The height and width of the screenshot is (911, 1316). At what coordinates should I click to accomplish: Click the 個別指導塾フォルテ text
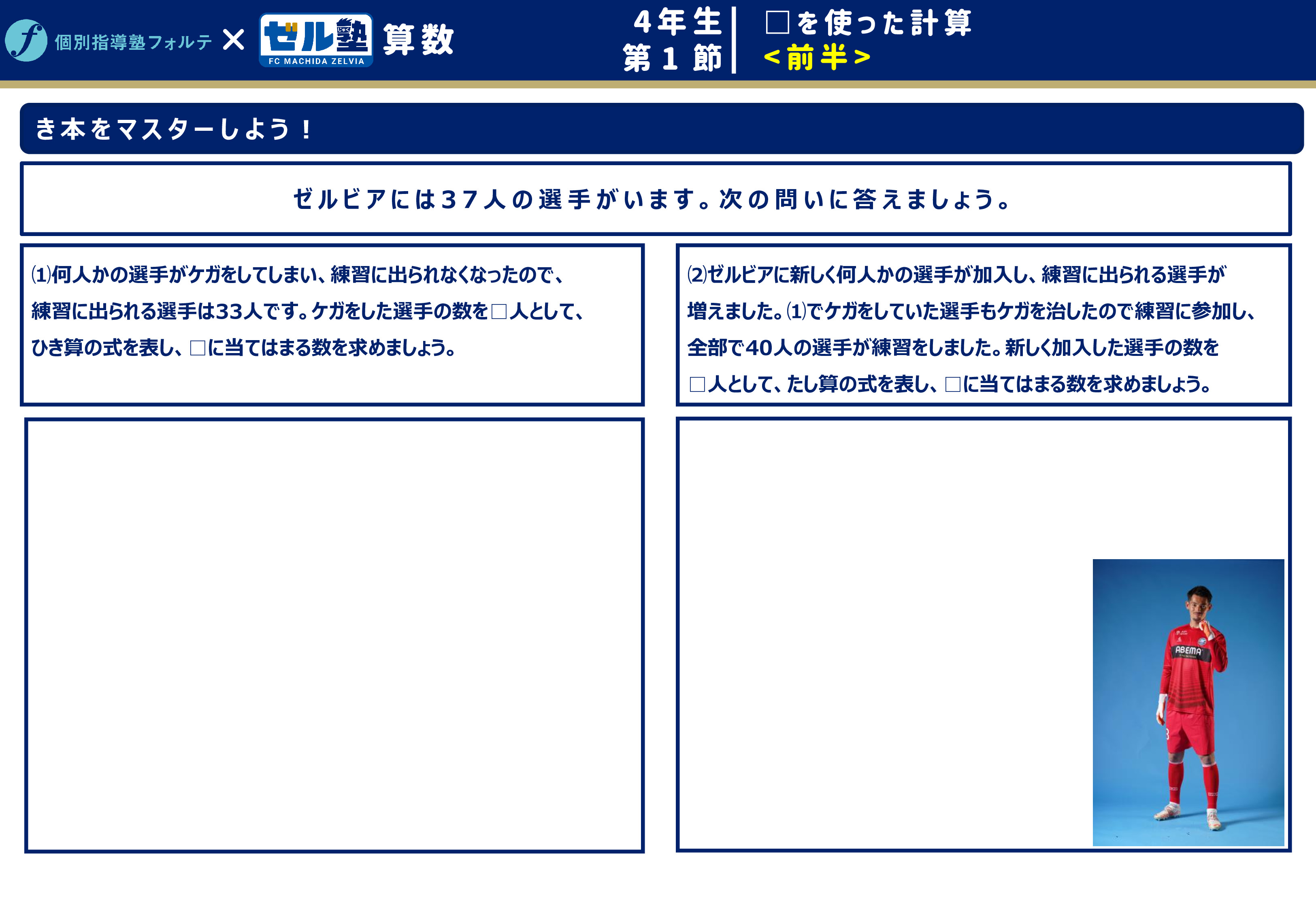coord(134,42)
